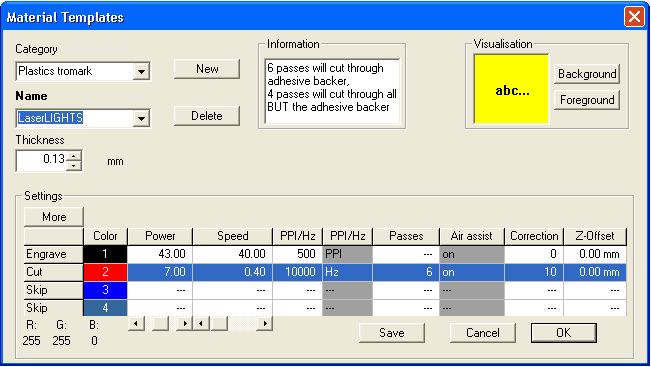Viewport: 651px width, 367px height.
Task: Choose the Foreground color button
Action: coord(587,100)
